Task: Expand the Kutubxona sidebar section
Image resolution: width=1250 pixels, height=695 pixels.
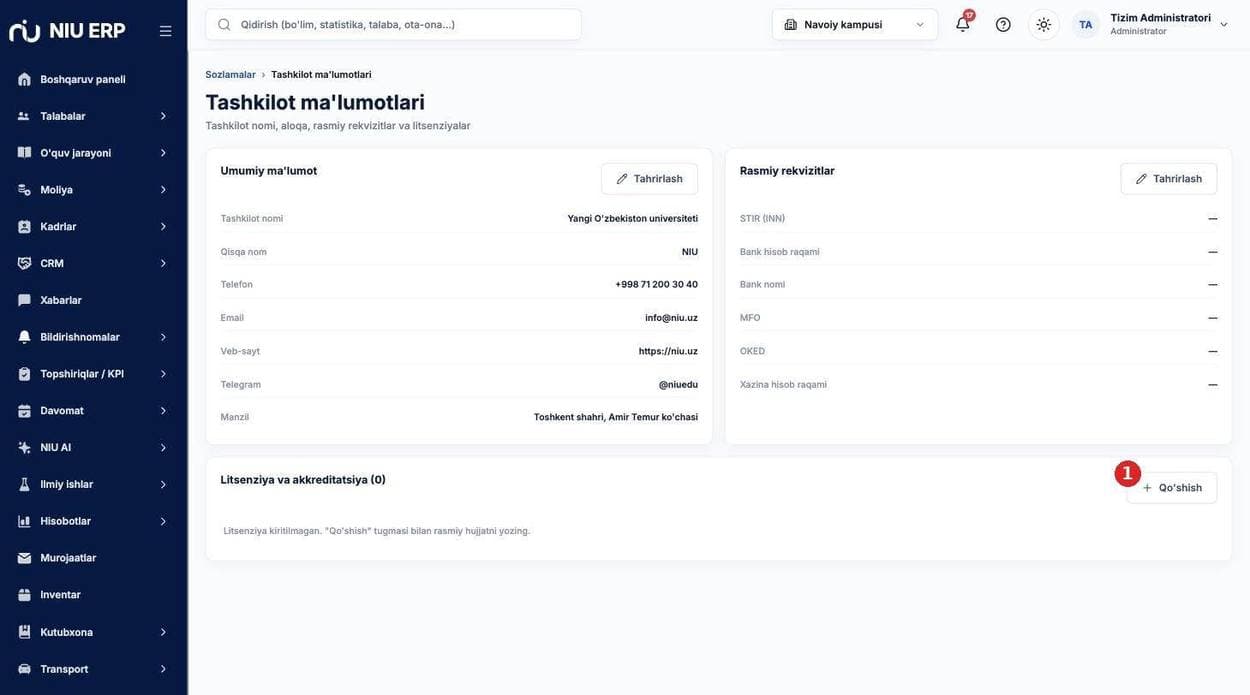Action: click(x=93, y=632)
